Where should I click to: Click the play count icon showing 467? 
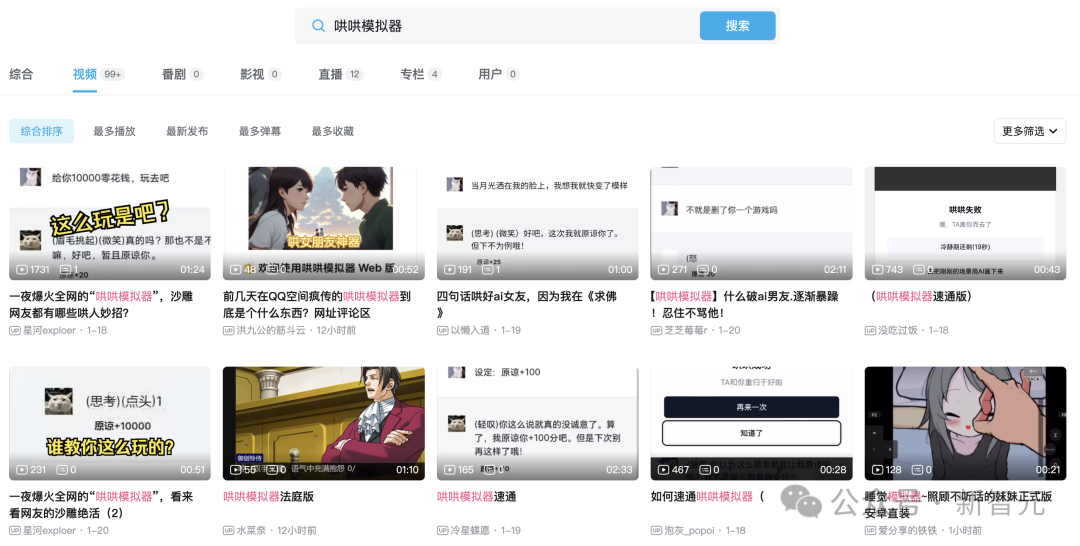[x=664, y=470]
